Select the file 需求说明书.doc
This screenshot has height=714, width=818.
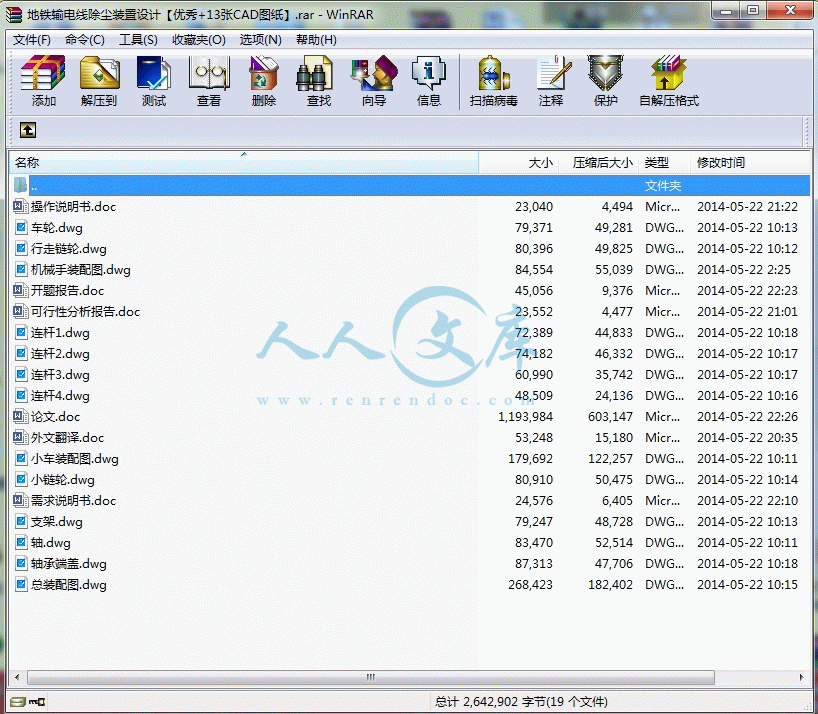click(x=73, y=501)
